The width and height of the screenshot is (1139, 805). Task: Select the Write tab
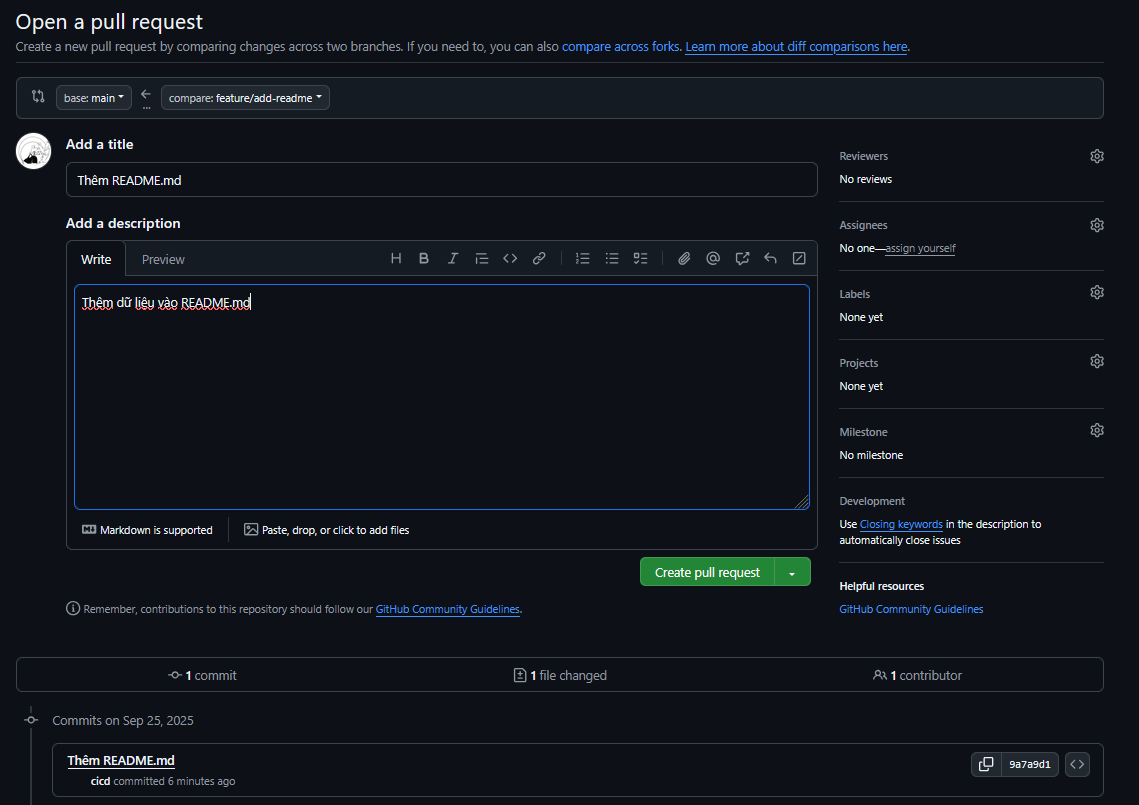coord(96,259)
